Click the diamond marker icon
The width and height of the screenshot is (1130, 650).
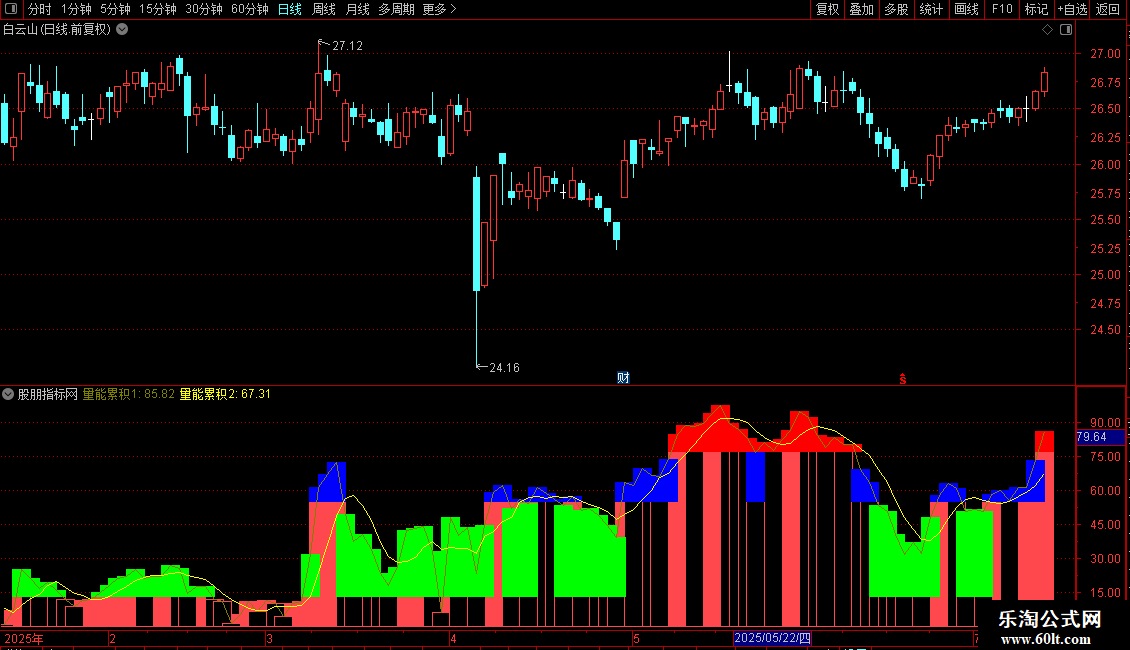point(1048,30)
